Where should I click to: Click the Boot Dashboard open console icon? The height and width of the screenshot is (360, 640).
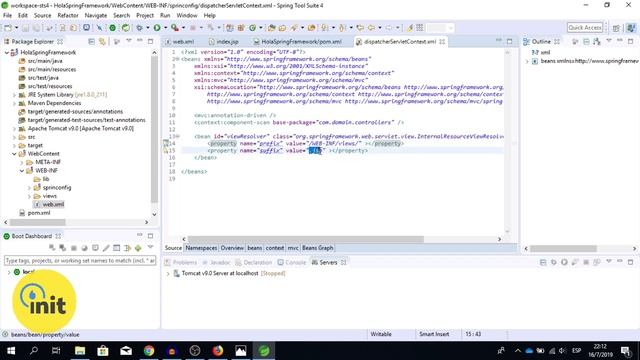pyautogui.click(x=95, y=248)
